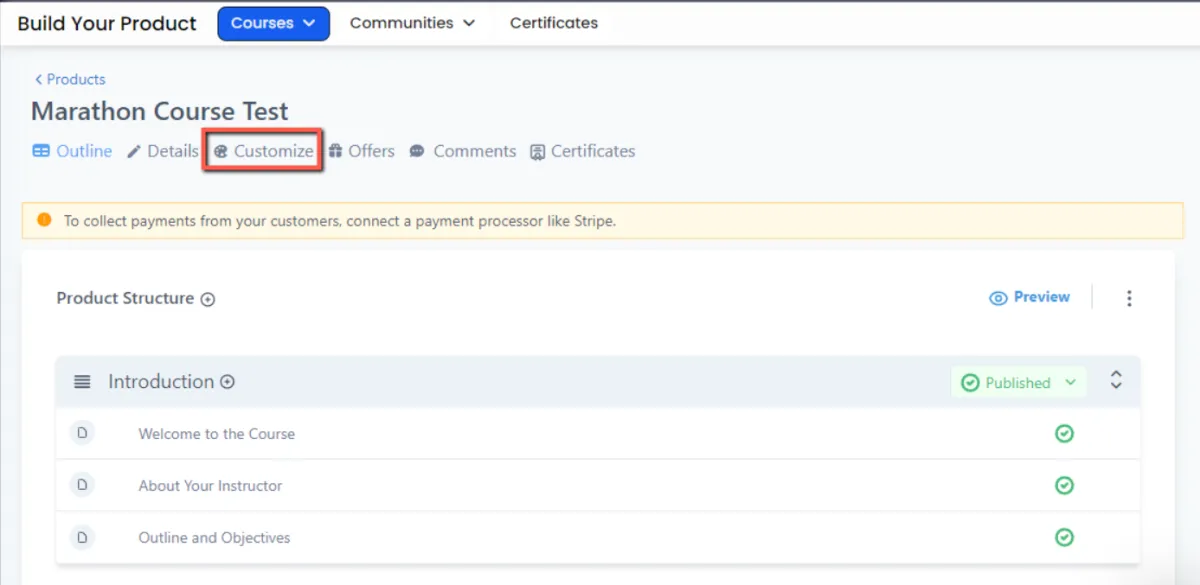Open About Your Instructor lesson

(210, 486)
